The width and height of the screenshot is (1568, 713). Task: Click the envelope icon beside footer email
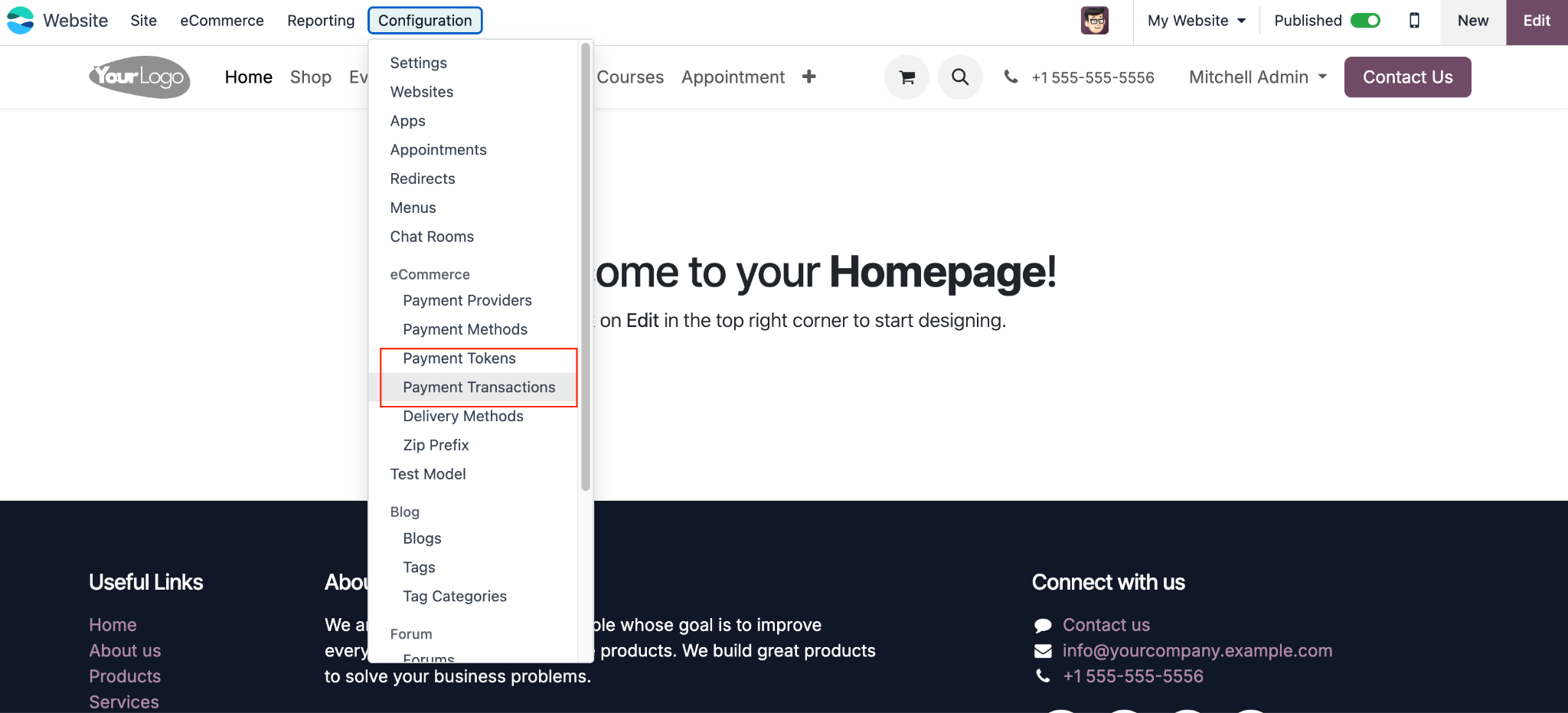pos(1043,651)
